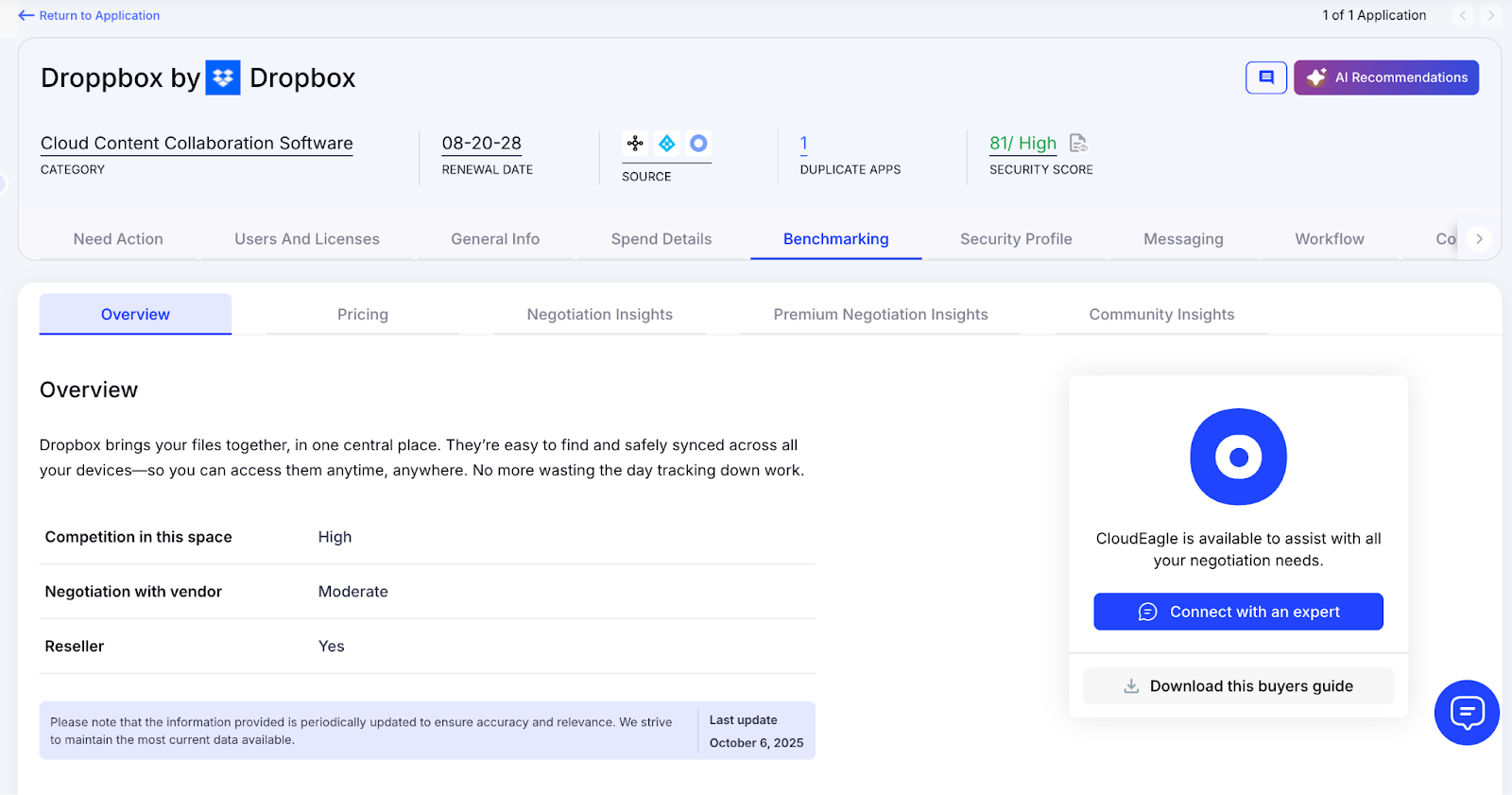Click the Moderate negotiation value
Viewport: 1512px width, 795px height.
click(x=353, y=592)
